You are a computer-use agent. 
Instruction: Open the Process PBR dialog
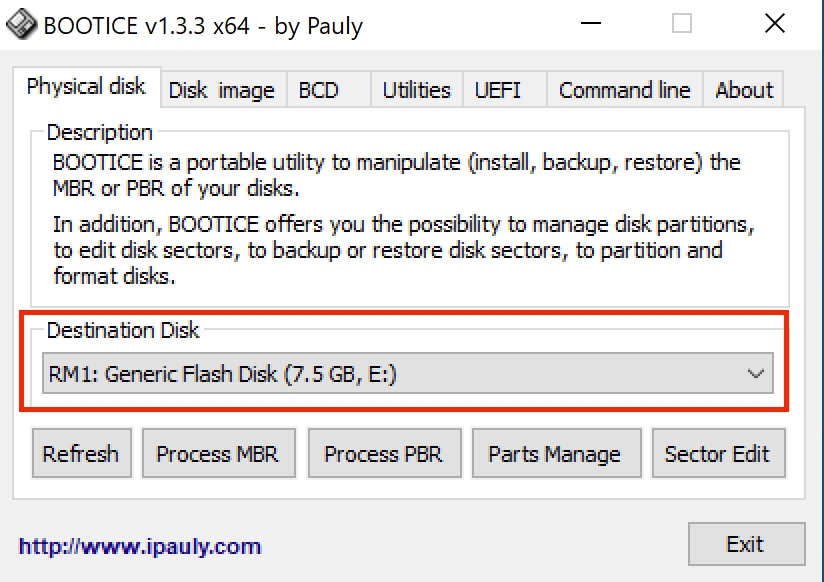click(383, 454)
